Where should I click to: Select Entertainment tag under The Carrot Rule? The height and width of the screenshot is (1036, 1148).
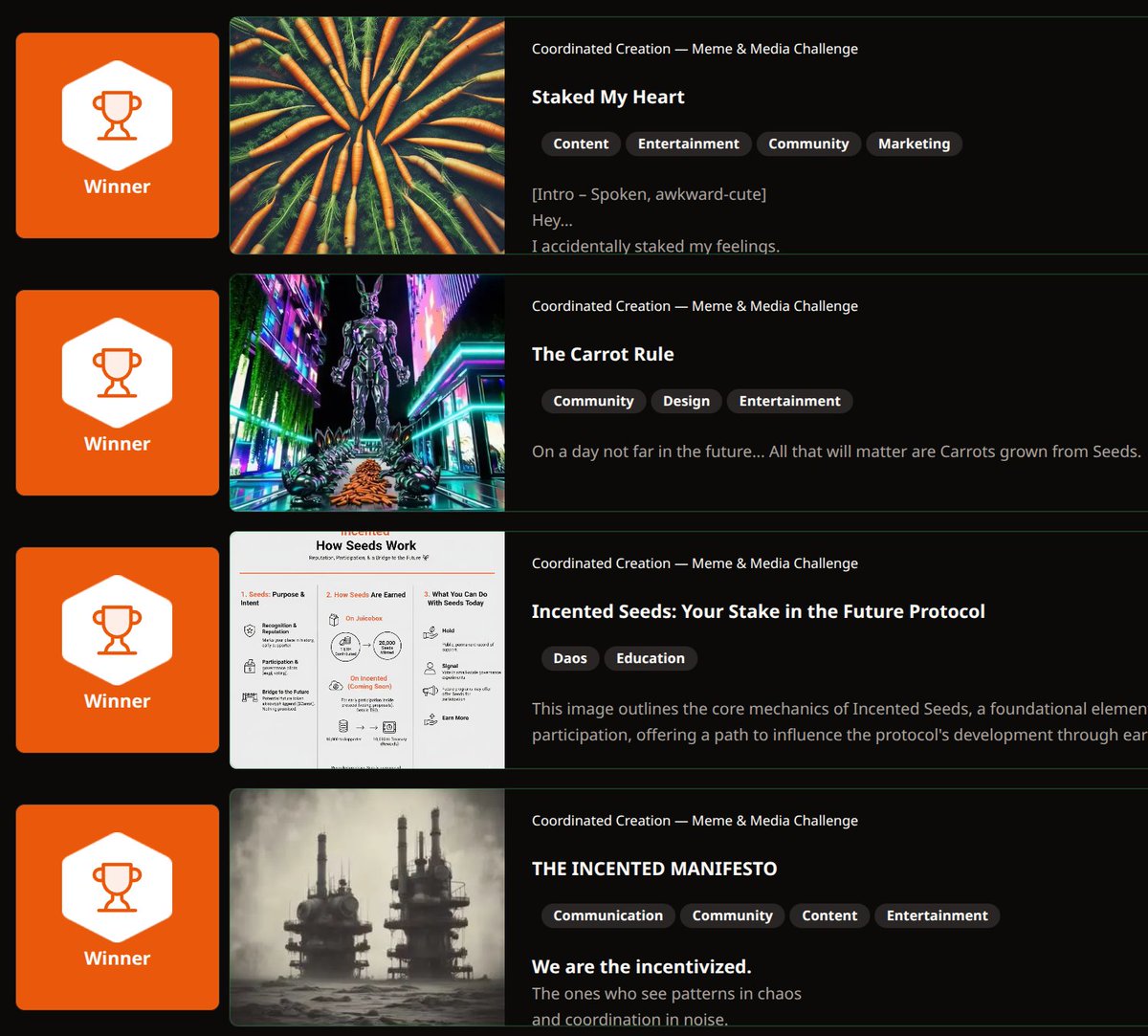click(790, 401)
